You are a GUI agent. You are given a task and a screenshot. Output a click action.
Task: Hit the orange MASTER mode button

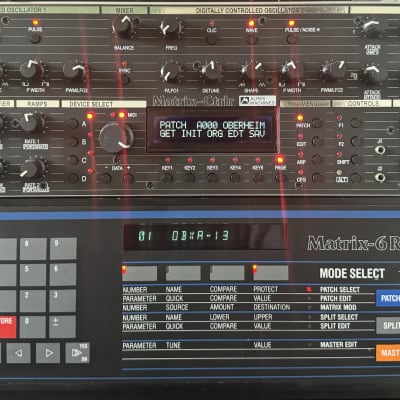(388, 353)
